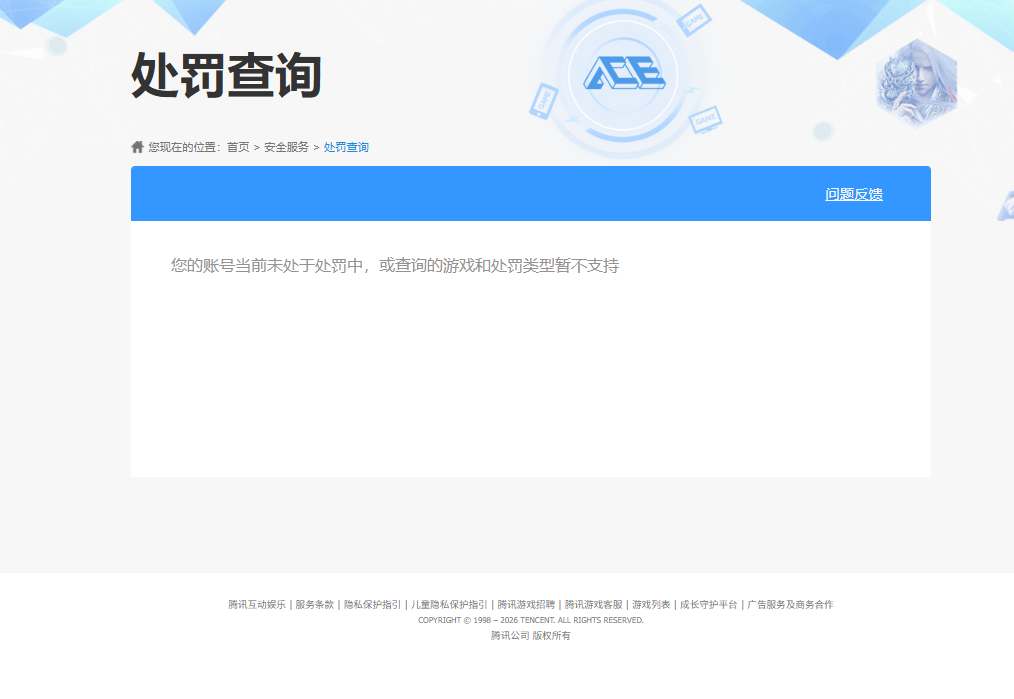Click the 您的账号当前未处于处罚中 message
Viewport: 1014px width, 699px height.
tap(395, 266)
